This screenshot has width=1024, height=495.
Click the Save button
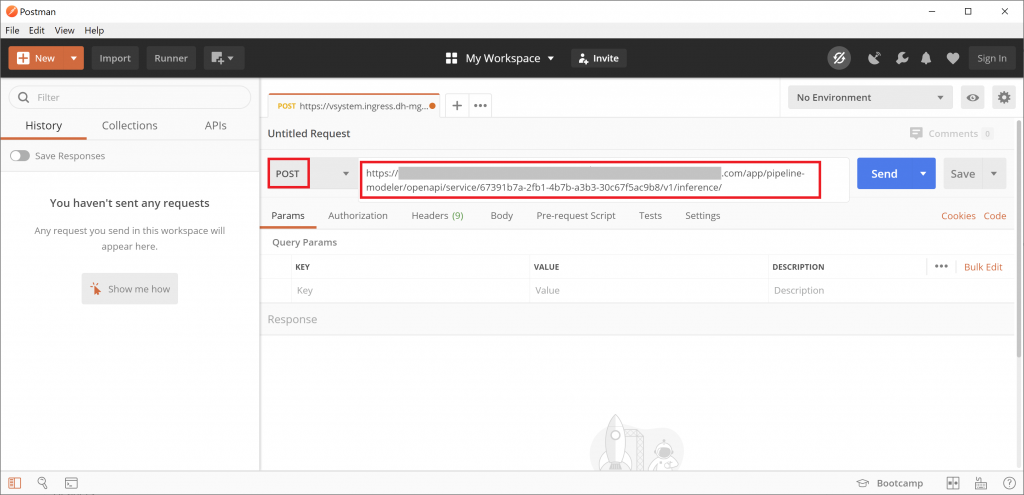click(x=963, y=174)
